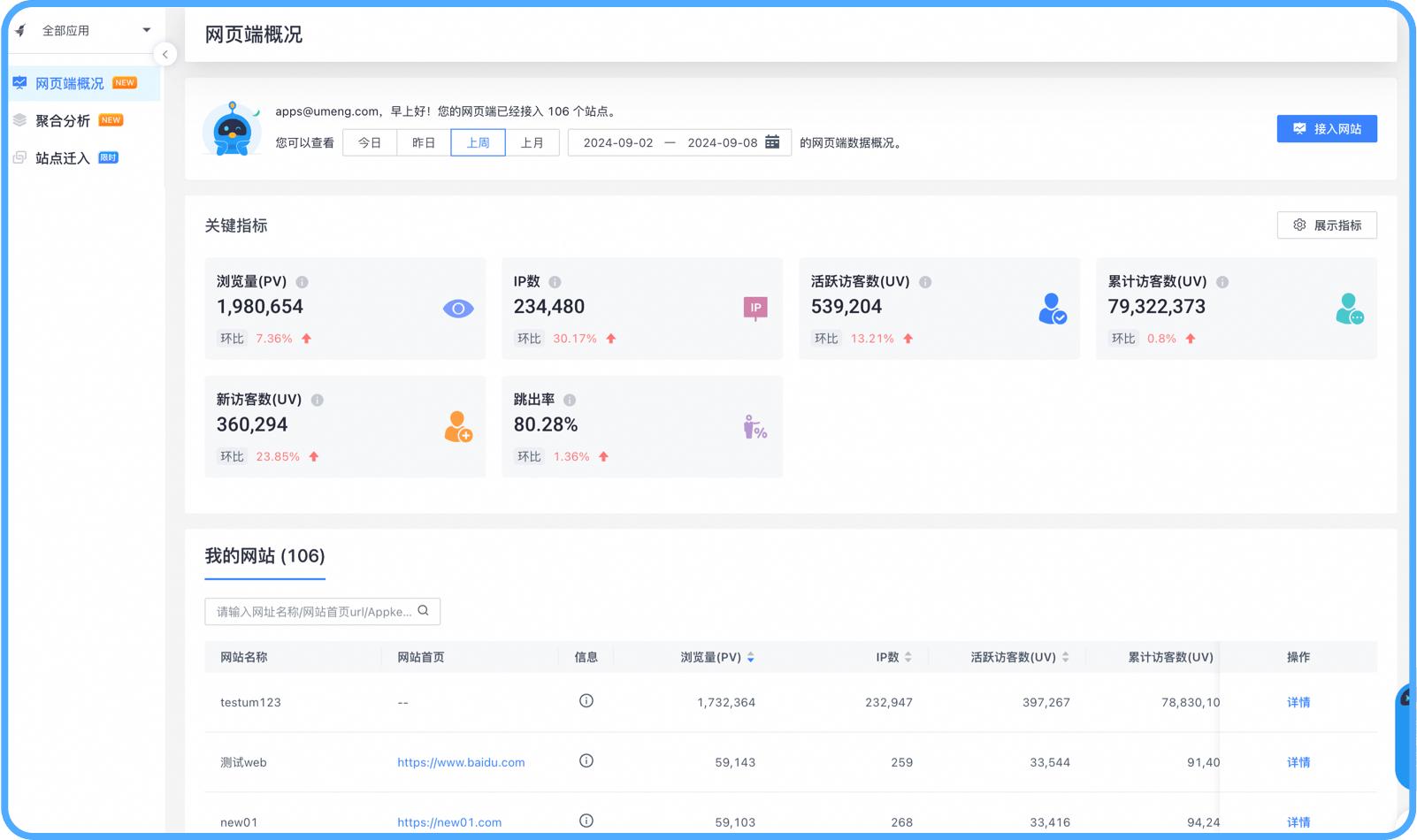Click the 接入网站 button
1417x840 pixels.
click(x=1326, y=128)
